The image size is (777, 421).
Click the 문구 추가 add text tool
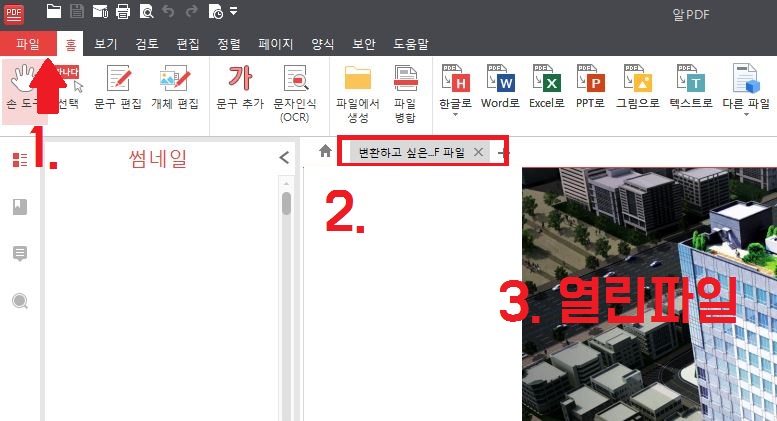[240, 87]
